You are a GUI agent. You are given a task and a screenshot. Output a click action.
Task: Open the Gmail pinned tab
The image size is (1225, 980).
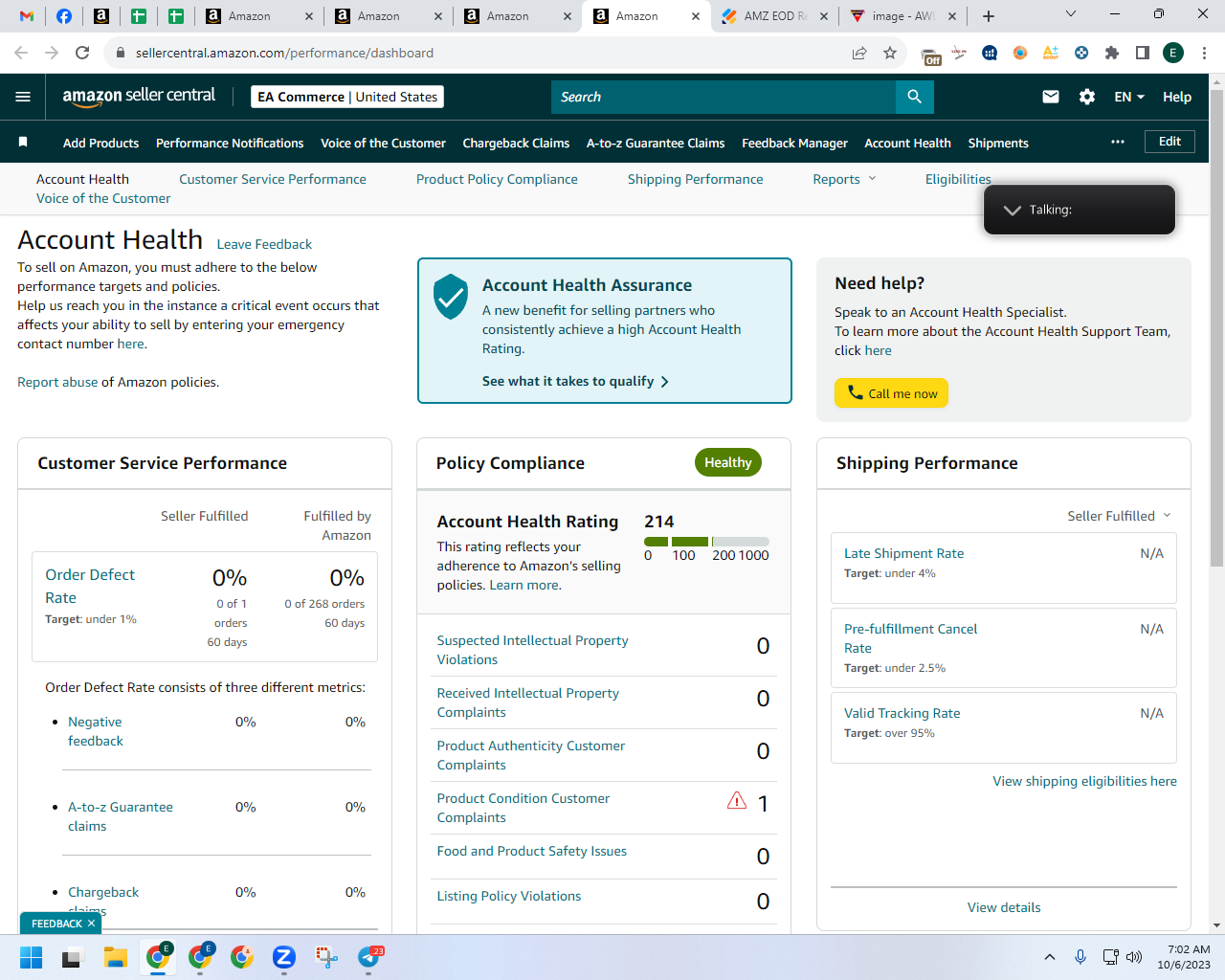27,16
